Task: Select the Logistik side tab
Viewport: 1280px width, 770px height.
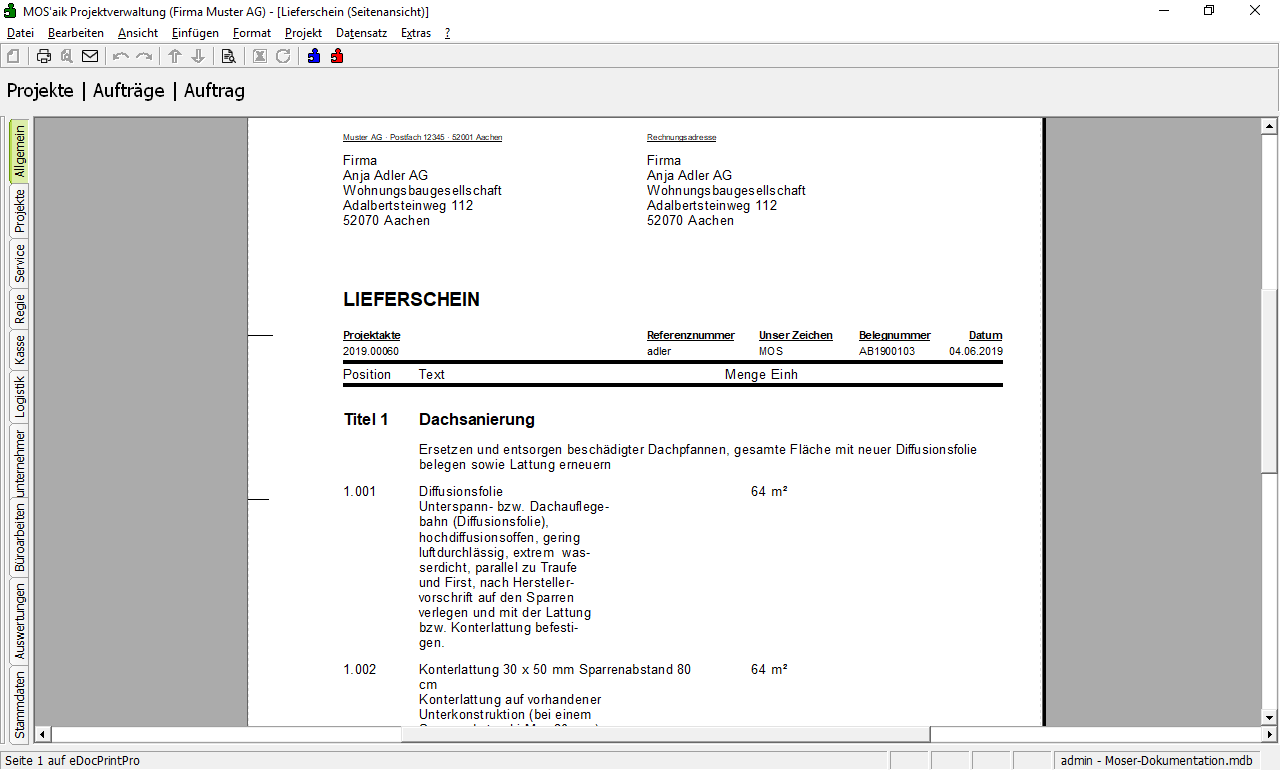Action: (19, 396)
